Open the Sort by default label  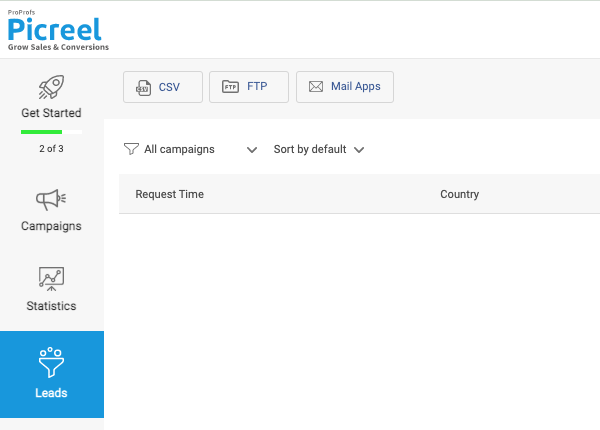click(x=310, y=149)
